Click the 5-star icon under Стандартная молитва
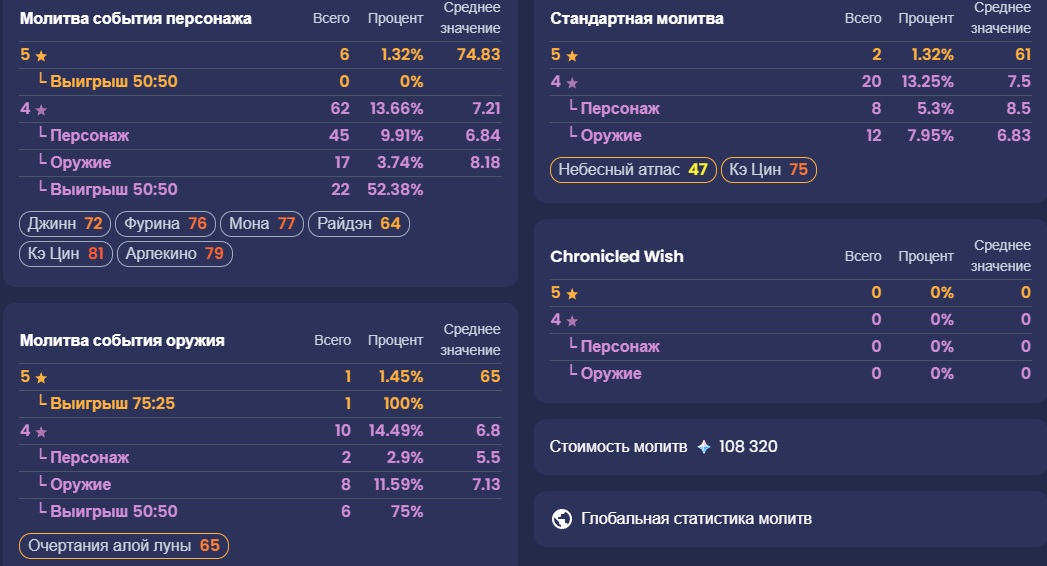 click(x=572, y=56)
